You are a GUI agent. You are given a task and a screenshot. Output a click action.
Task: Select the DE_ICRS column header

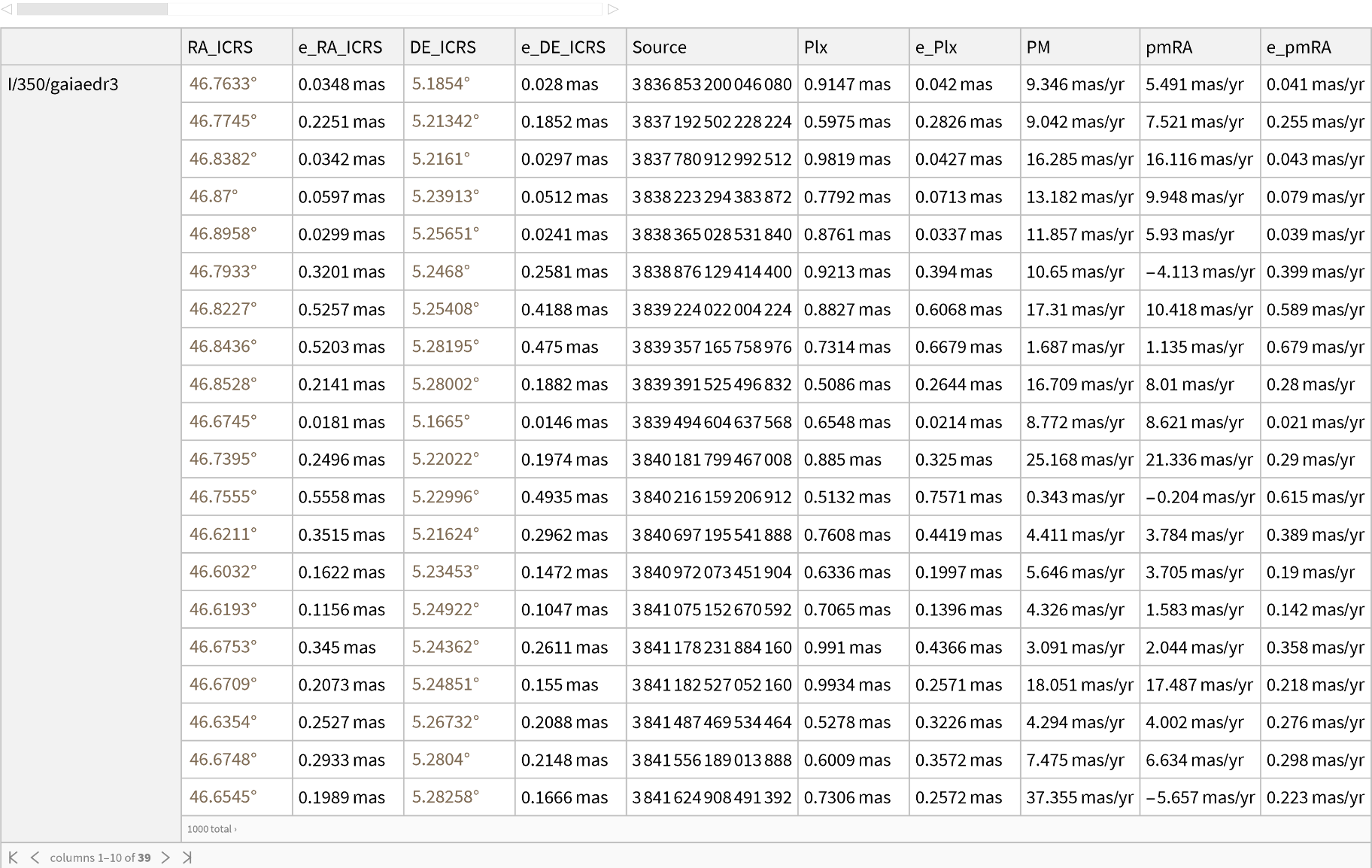tap(442, 47)
